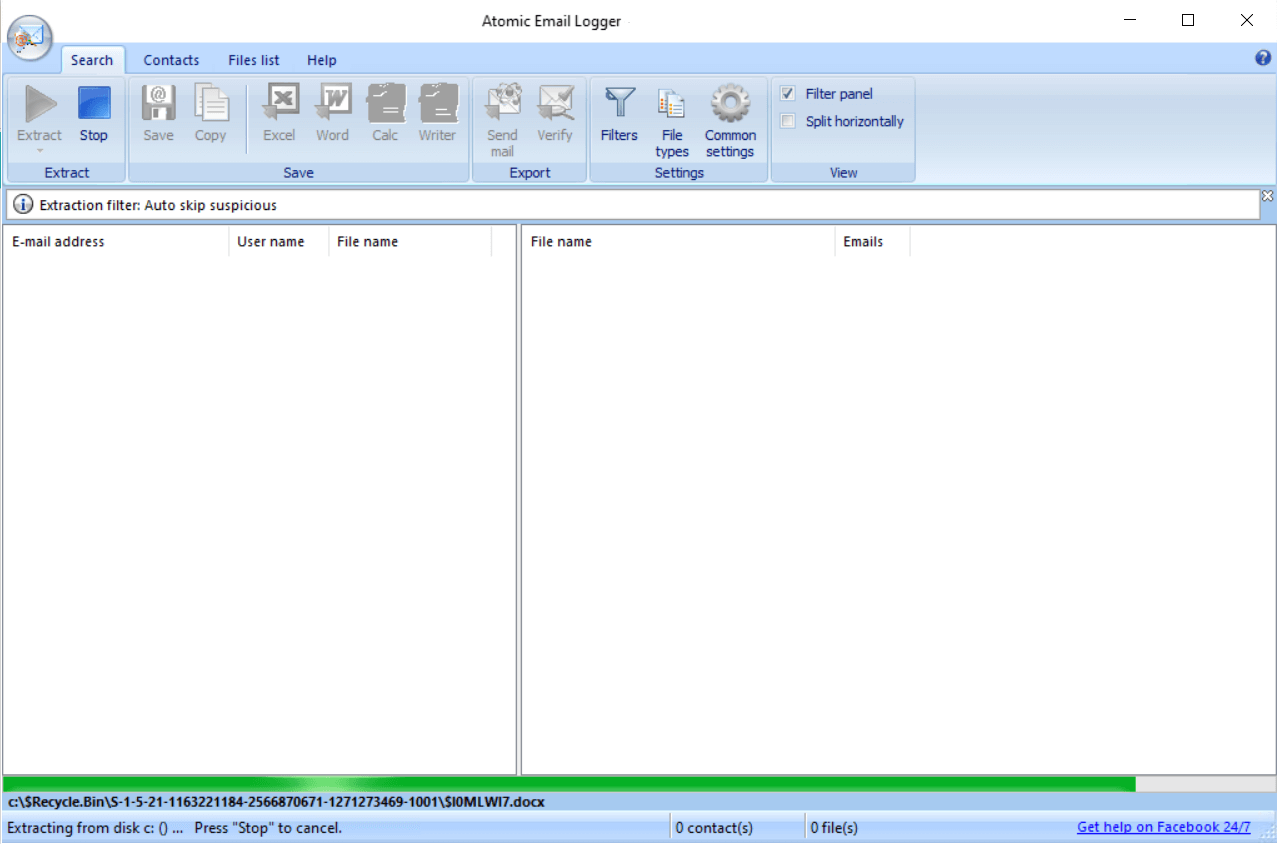Click the extraction filter info icon
Image resolution: width=1277 pixels, height=844 pixels.
pyautogui.click(x=23, y=205)
